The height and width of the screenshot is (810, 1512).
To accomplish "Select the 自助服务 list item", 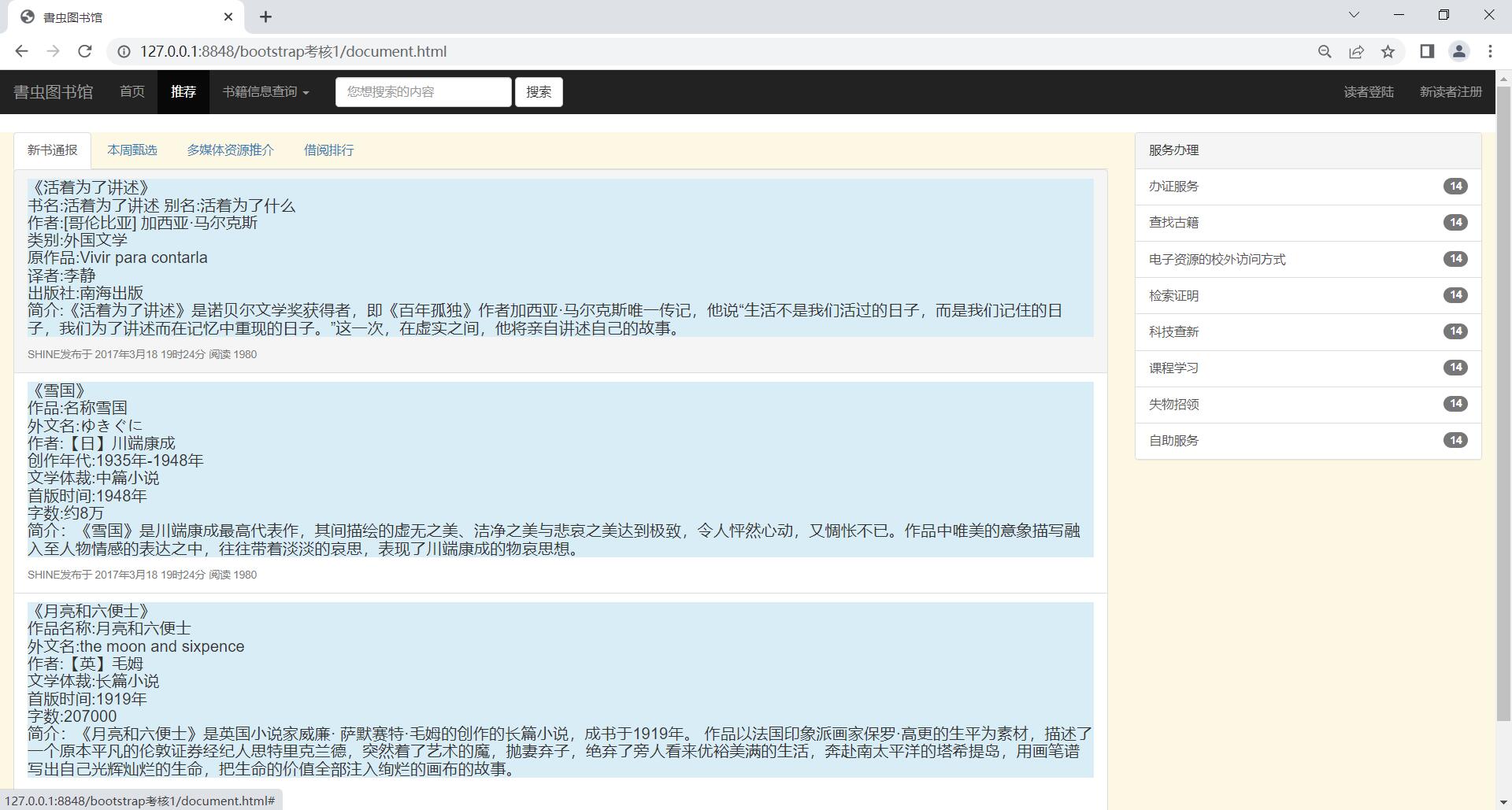I will click(x=1308, y=440).
